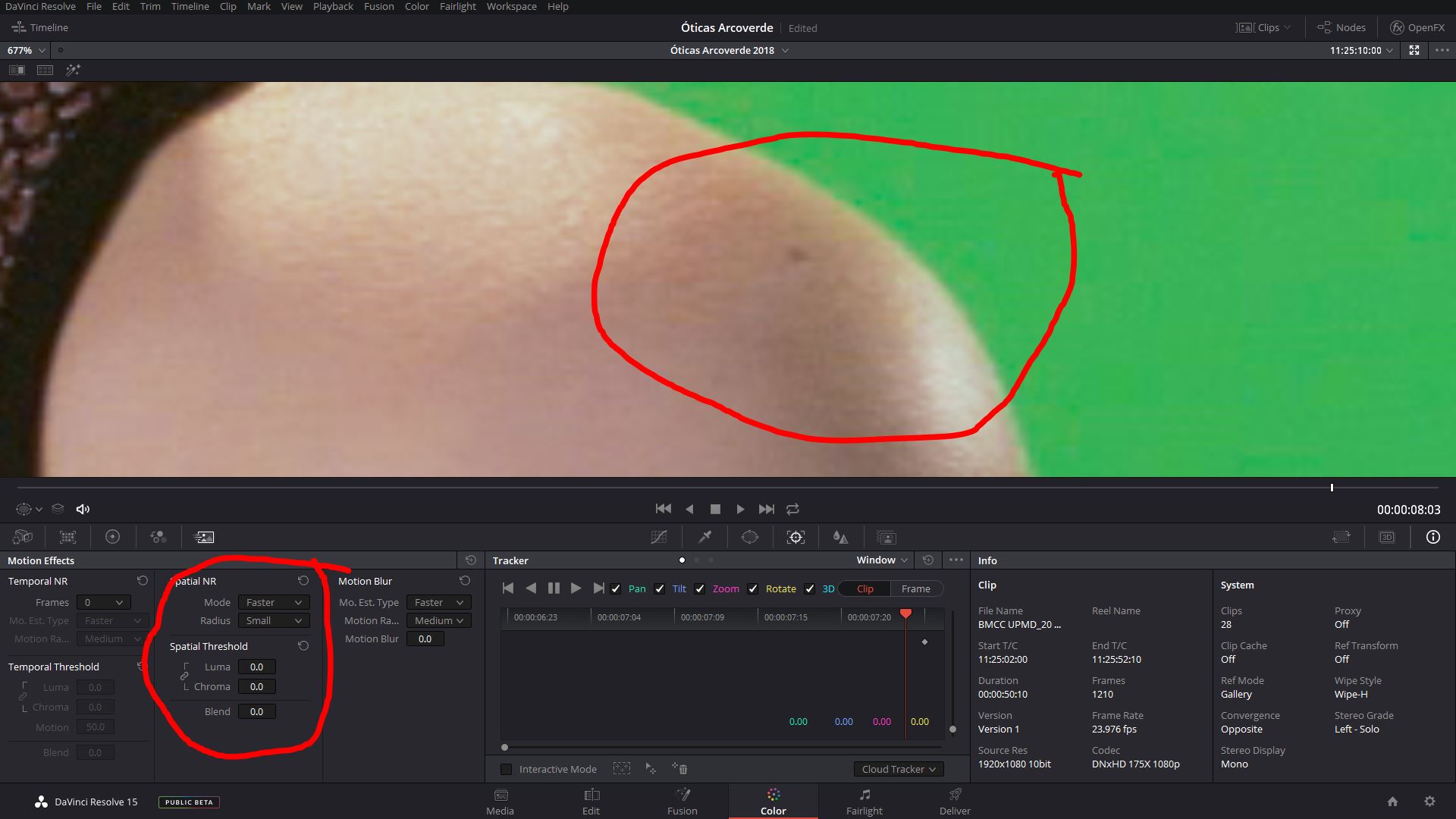The image size is (1456, 819).
Task: Toggle loop playback button
Action: [x=792, y=509]
